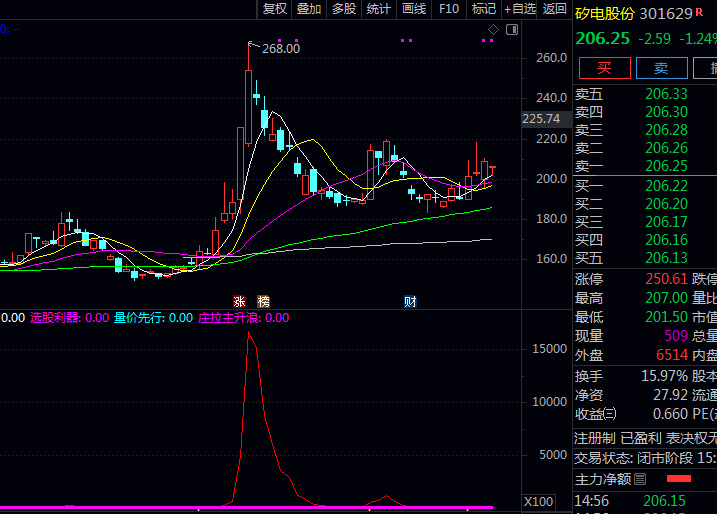Image resolution: width=717 pixels, height=514 pixels.
Task: Open the 统计 statistics tool
Action: point(379,9)
